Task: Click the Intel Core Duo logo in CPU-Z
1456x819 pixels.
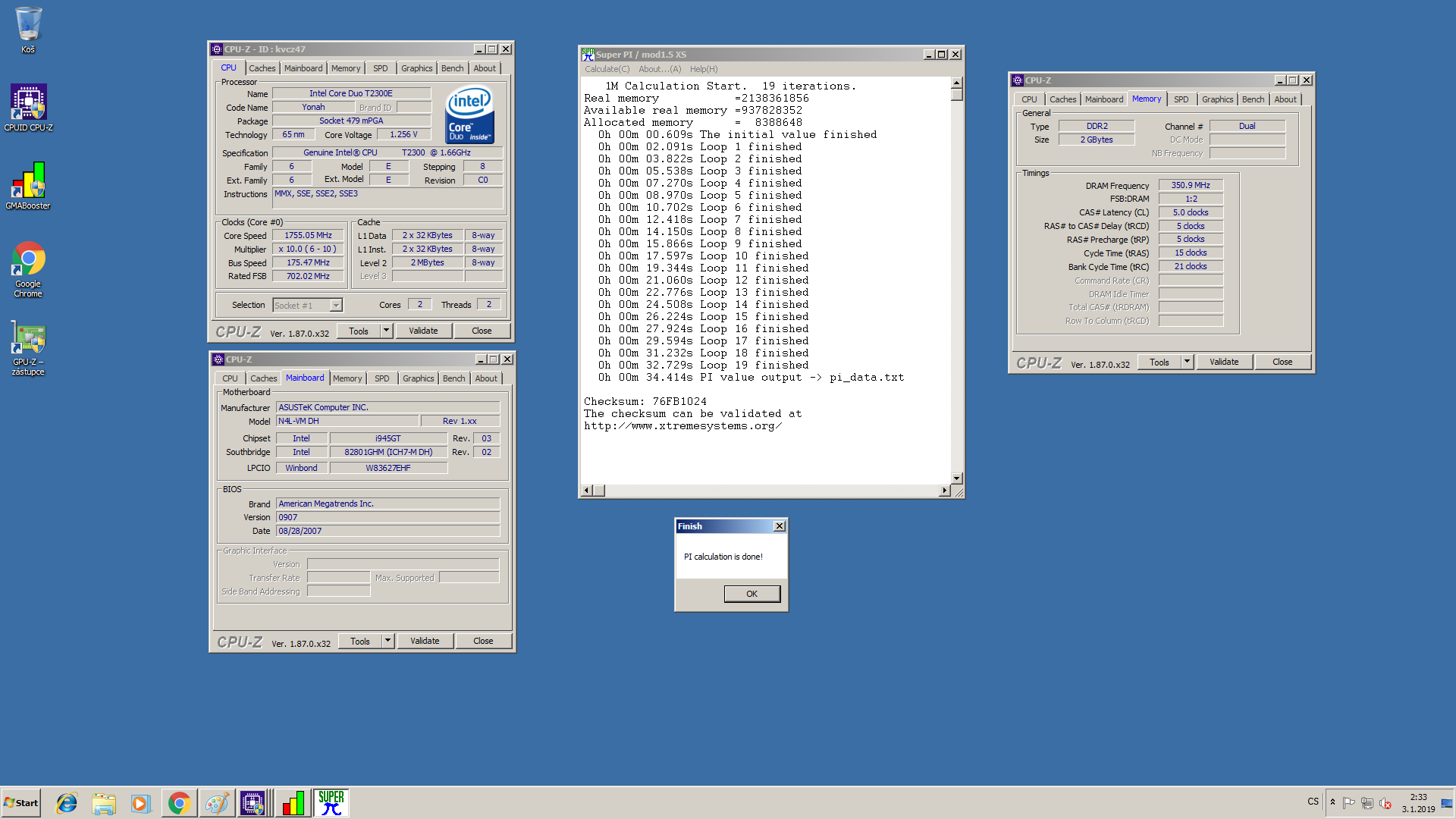Action: [x=470, y=114]
